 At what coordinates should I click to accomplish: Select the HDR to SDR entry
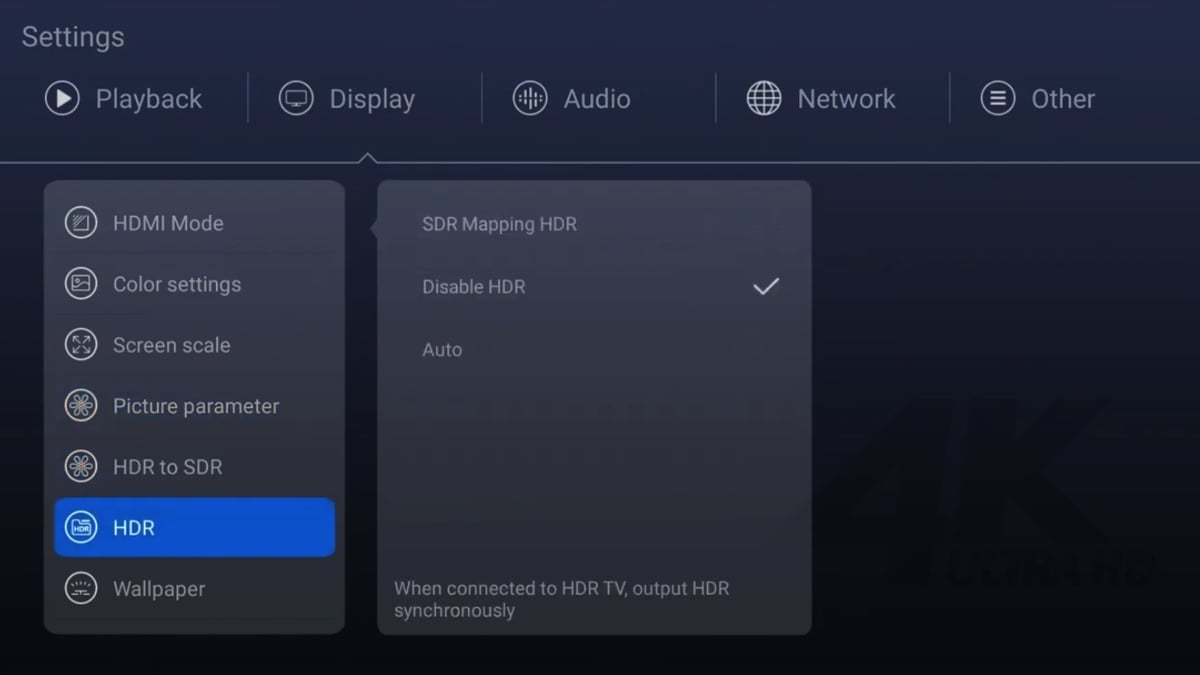194,467
